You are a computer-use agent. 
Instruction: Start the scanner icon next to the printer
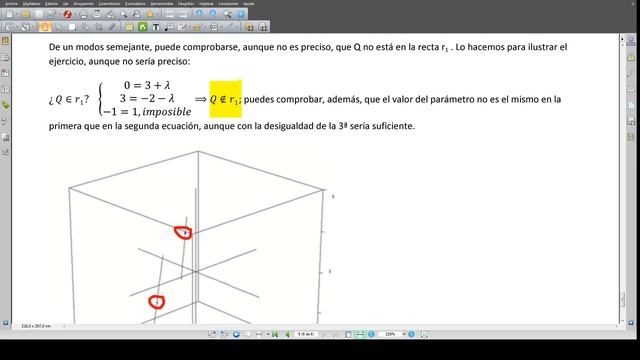(97, 14)
